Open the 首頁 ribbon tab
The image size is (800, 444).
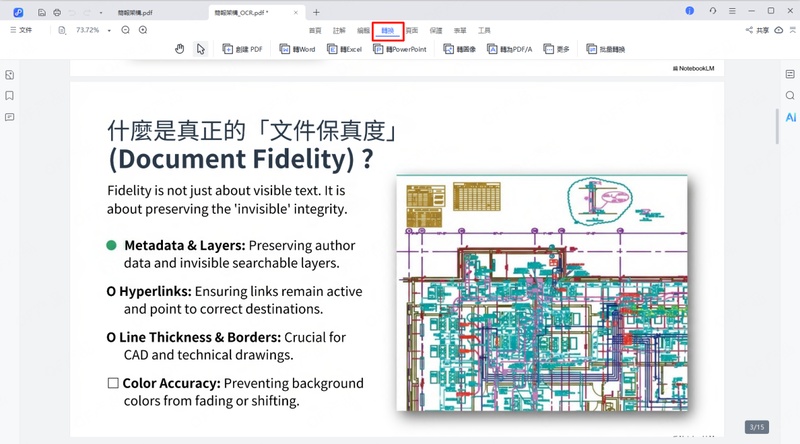point(315,31)
